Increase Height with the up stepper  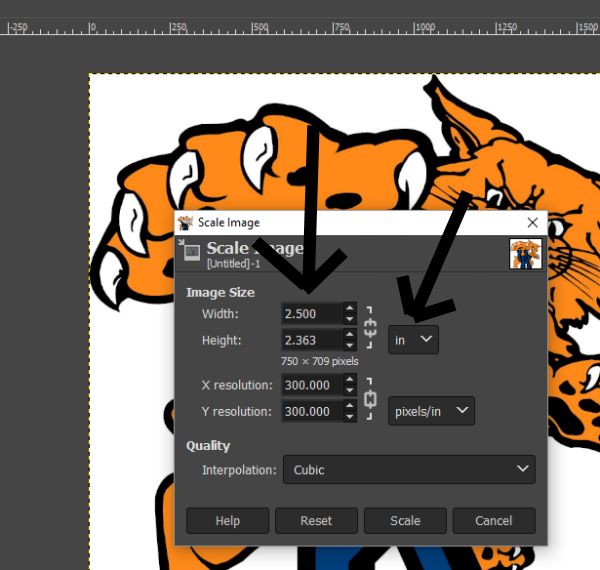349,335
